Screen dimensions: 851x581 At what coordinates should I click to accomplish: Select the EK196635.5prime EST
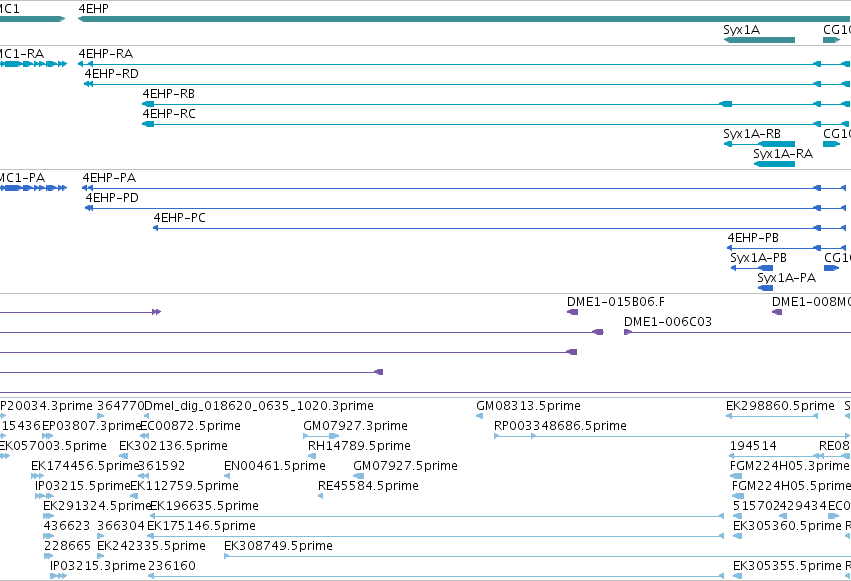pyautogui.click(x=437, y=516)
